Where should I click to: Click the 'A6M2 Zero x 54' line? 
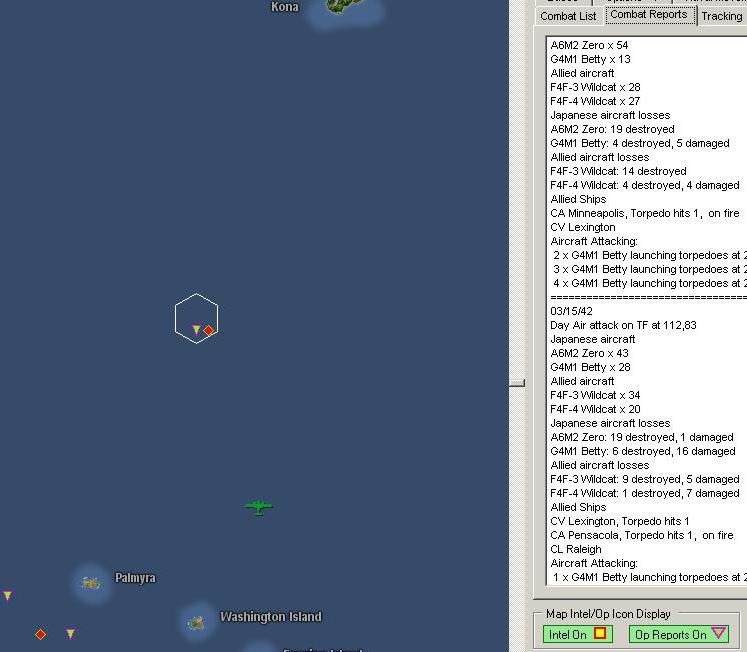[x=589, y=45]
